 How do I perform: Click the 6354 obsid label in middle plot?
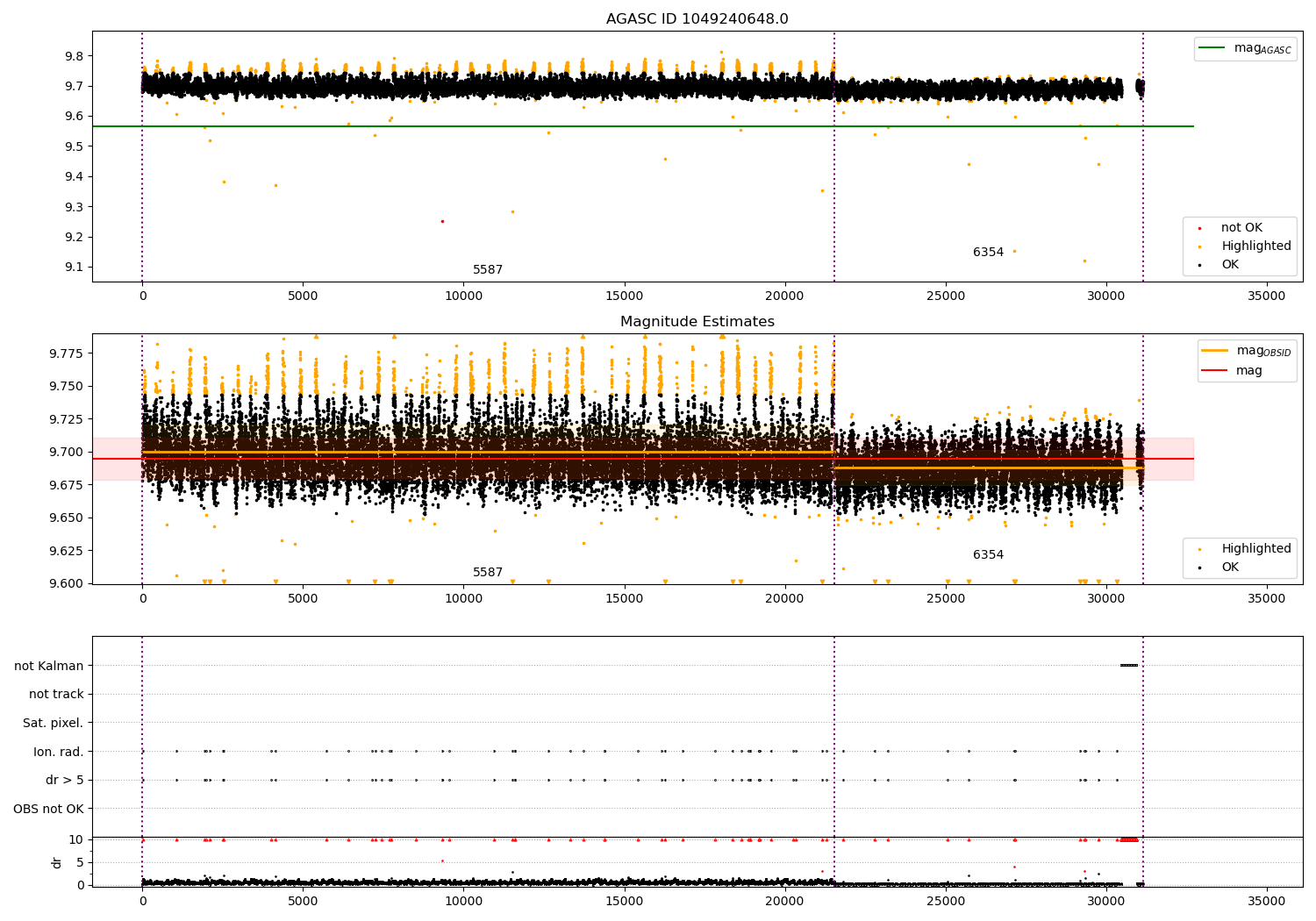(988, 555)
